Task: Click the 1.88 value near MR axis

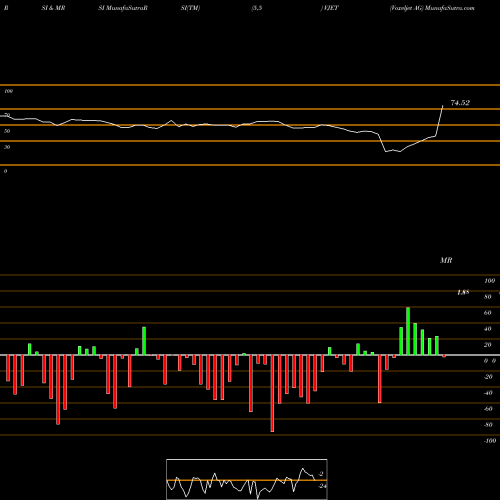Action: pos(463,293)
